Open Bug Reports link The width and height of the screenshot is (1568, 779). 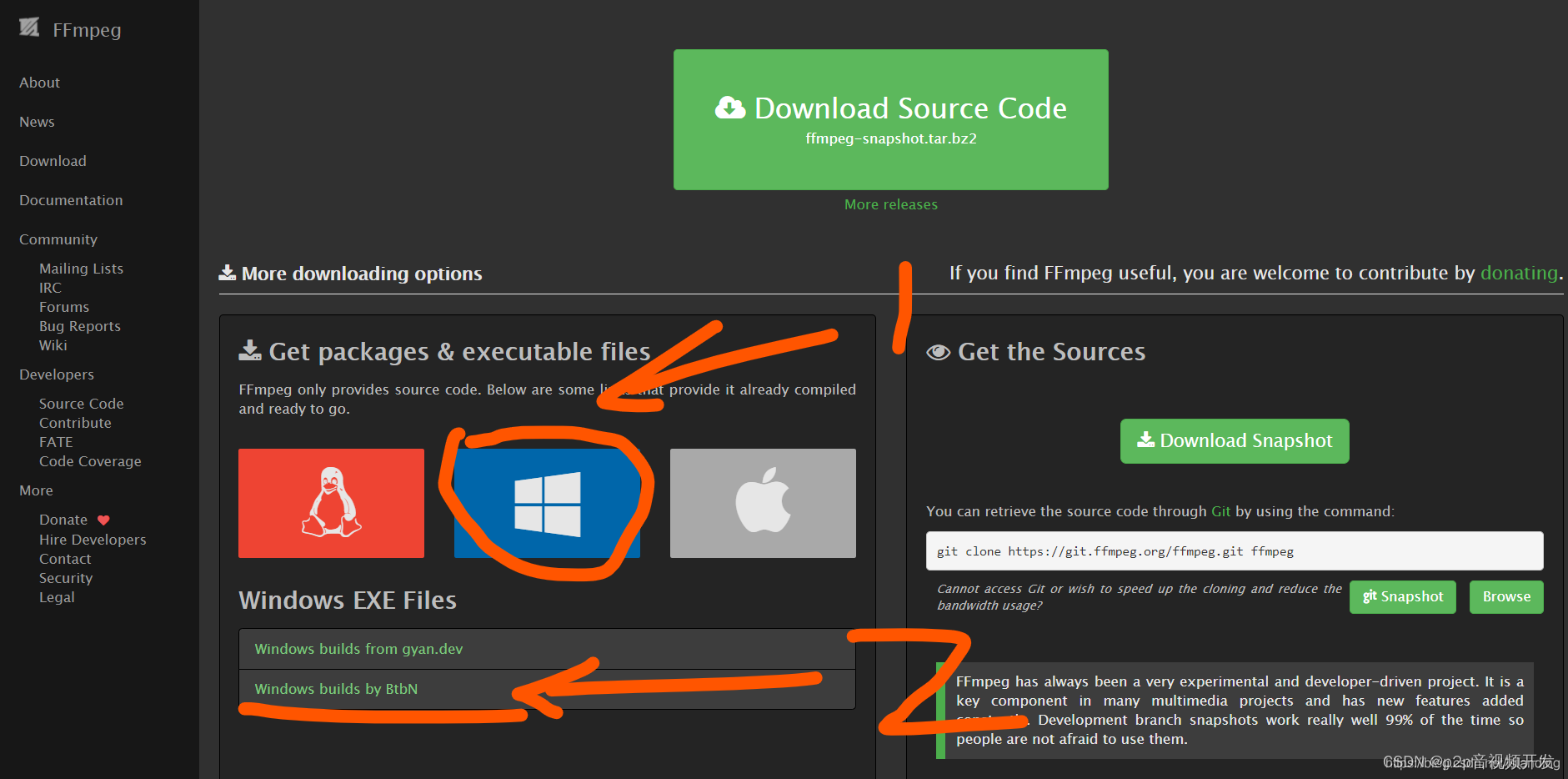[80, 326]
